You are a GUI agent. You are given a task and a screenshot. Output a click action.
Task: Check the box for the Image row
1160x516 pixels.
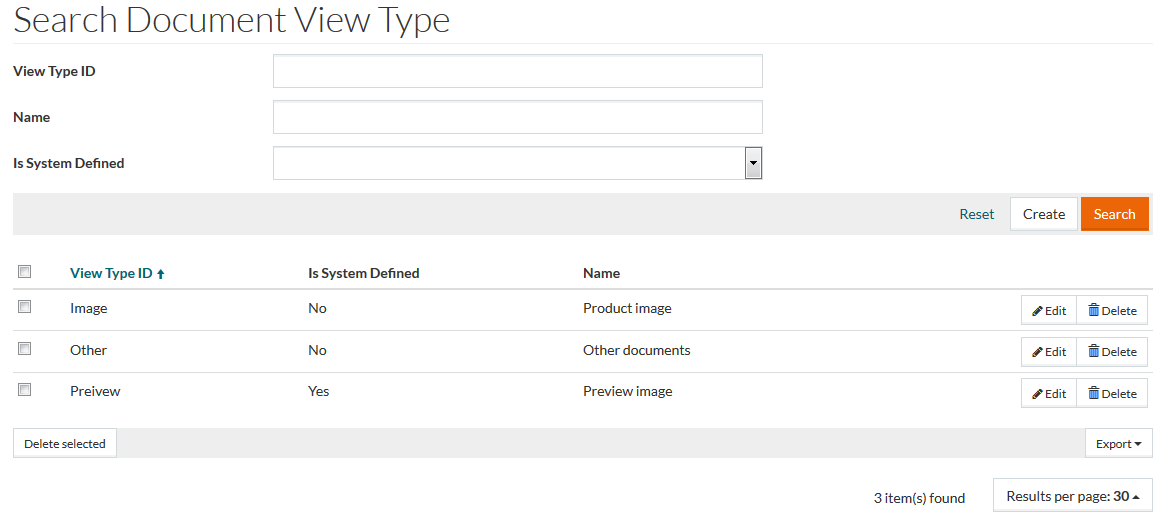coord(25,307)
